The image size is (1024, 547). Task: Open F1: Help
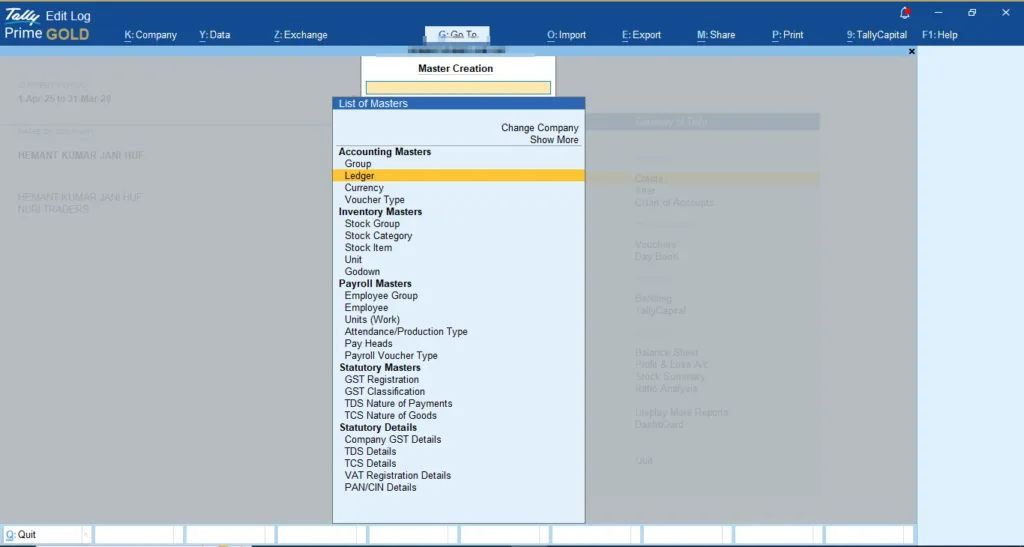tap(939, 35)
